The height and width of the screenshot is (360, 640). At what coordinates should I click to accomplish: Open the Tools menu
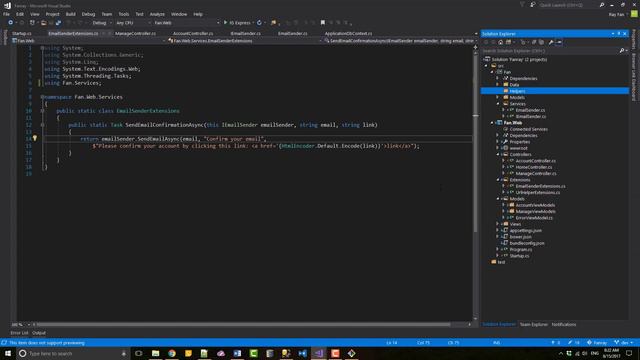pyautogui.click(x=124, y=14)
